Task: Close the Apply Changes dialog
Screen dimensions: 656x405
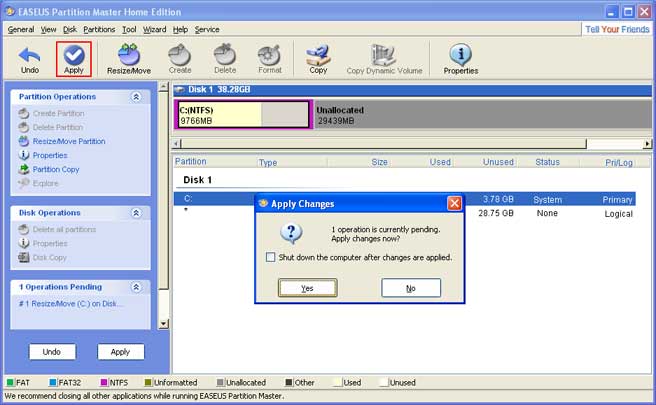Action: pos(454,203)
